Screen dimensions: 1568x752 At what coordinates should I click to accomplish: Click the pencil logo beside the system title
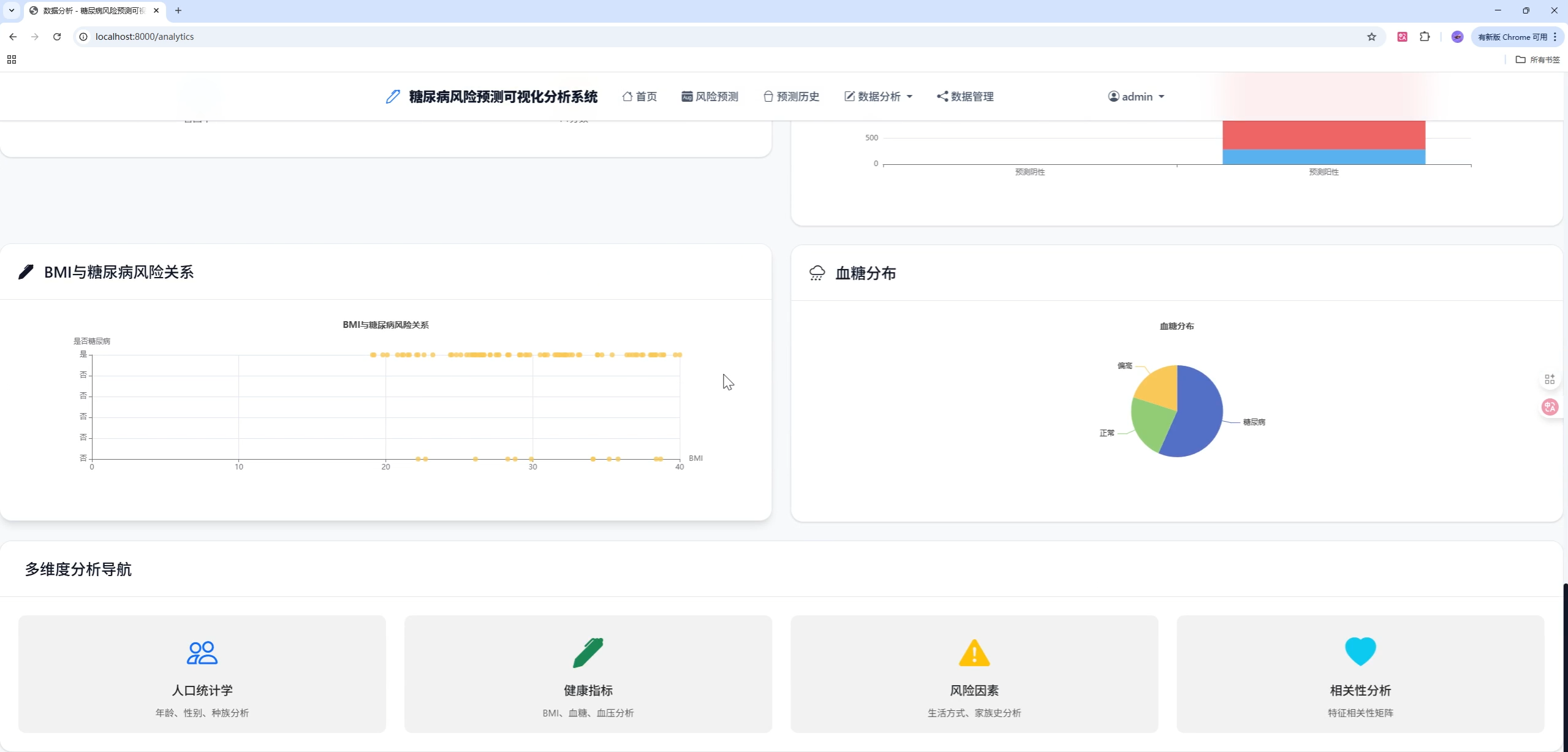click(392, 96)
